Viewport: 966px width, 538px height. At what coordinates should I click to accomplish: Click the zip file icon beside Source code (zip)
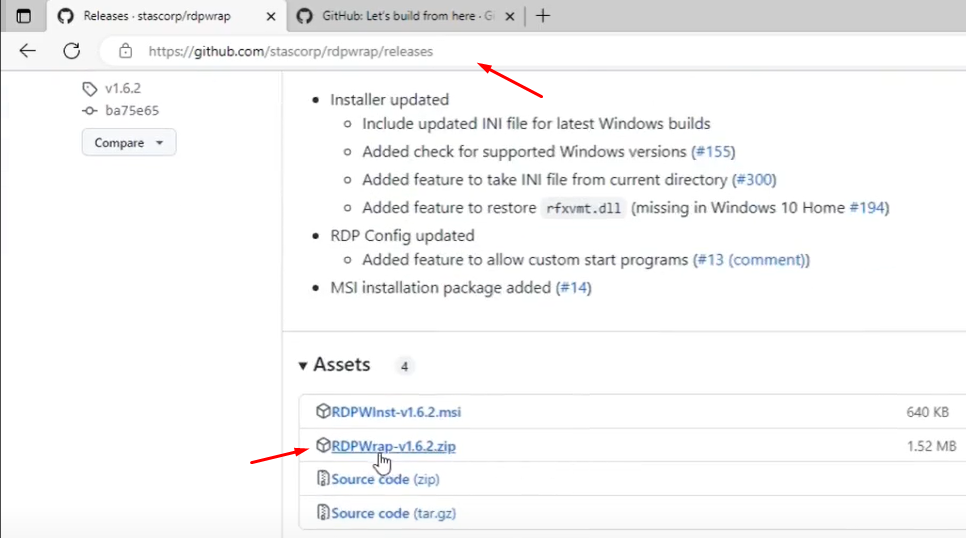(x=323, y=478)
